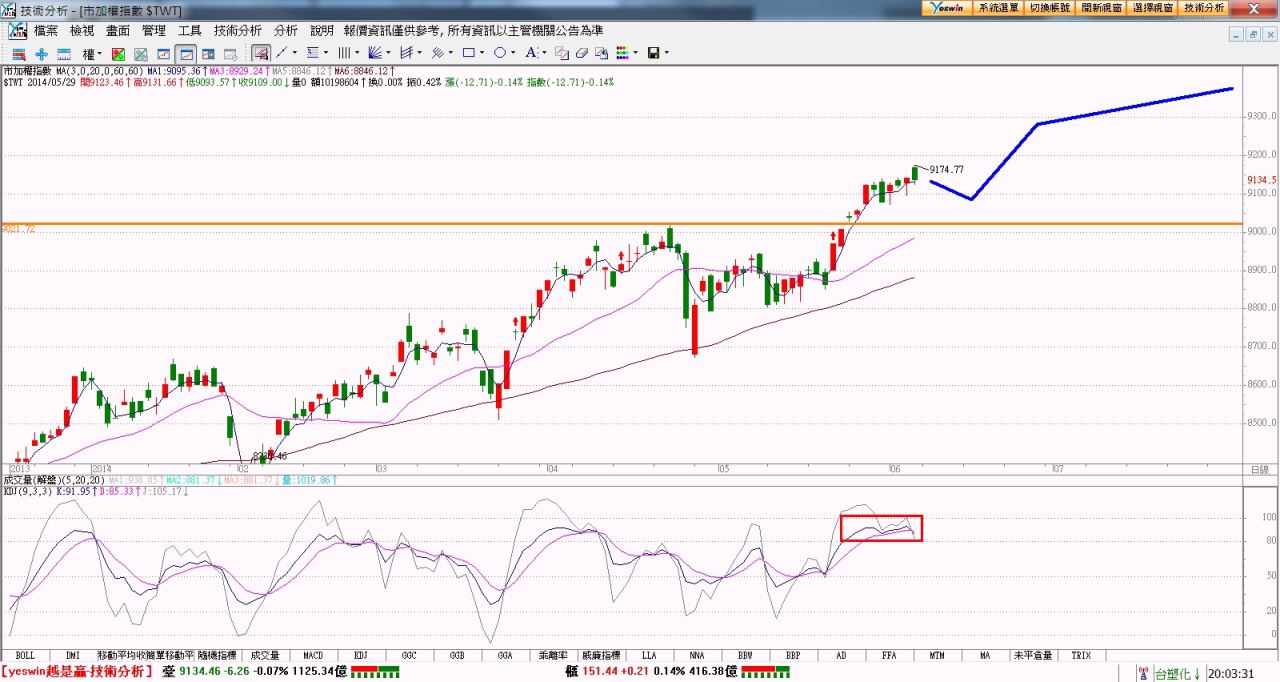Select the trend line drawing tool
Screen dimensions: 1280x682
(283, 53)
